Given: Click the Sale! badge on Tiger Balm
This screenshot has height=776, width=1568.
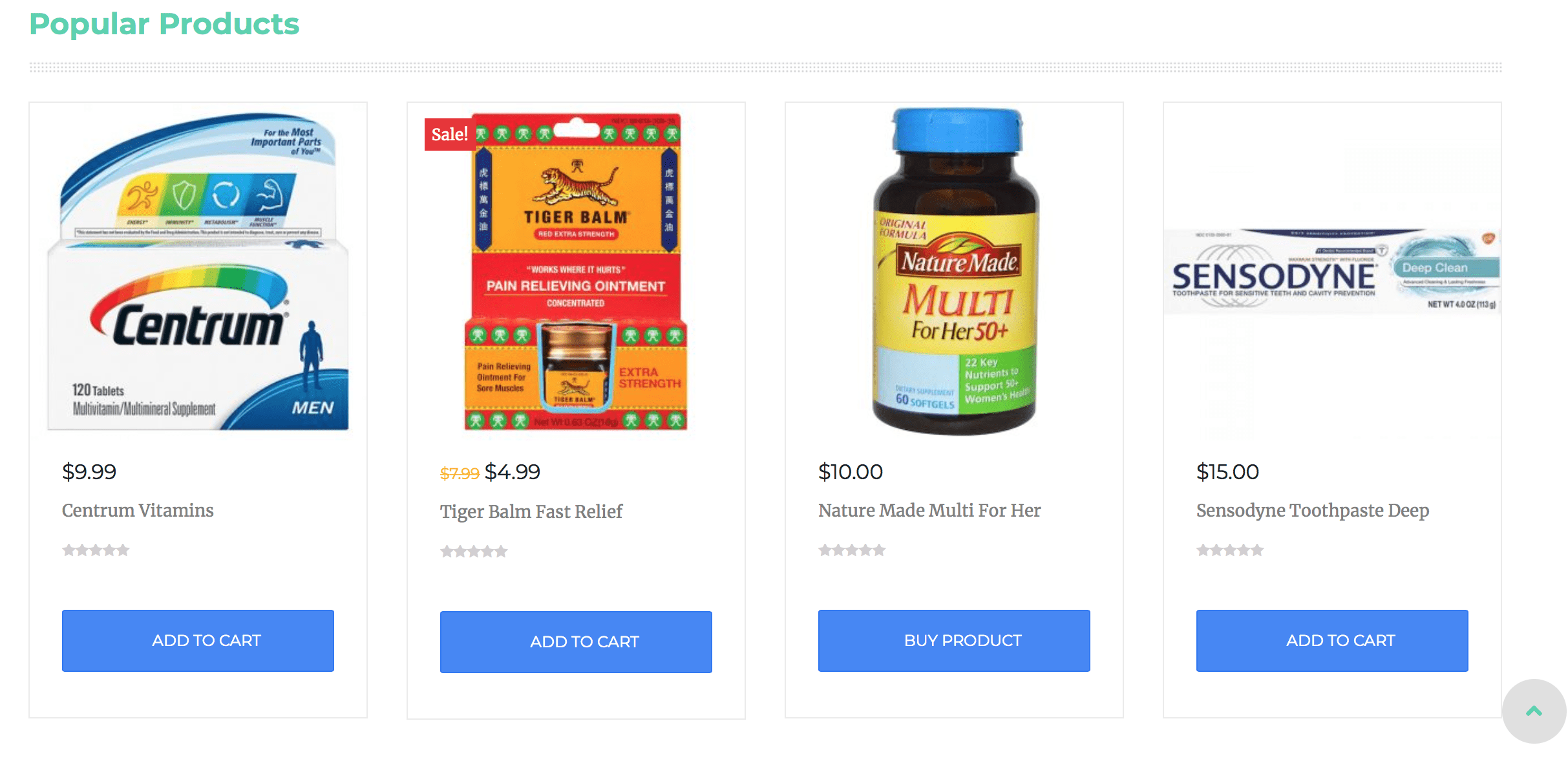Looking at the screenshot, I should click(450, 135).
